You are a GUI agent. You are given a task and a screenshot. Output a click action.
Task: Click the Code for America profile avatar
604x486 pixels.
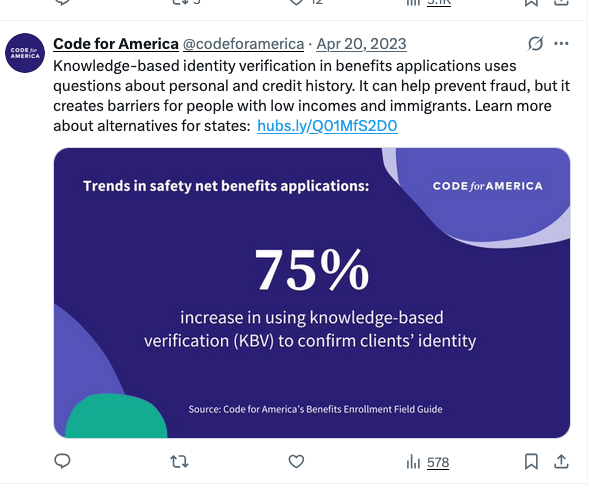25,54
